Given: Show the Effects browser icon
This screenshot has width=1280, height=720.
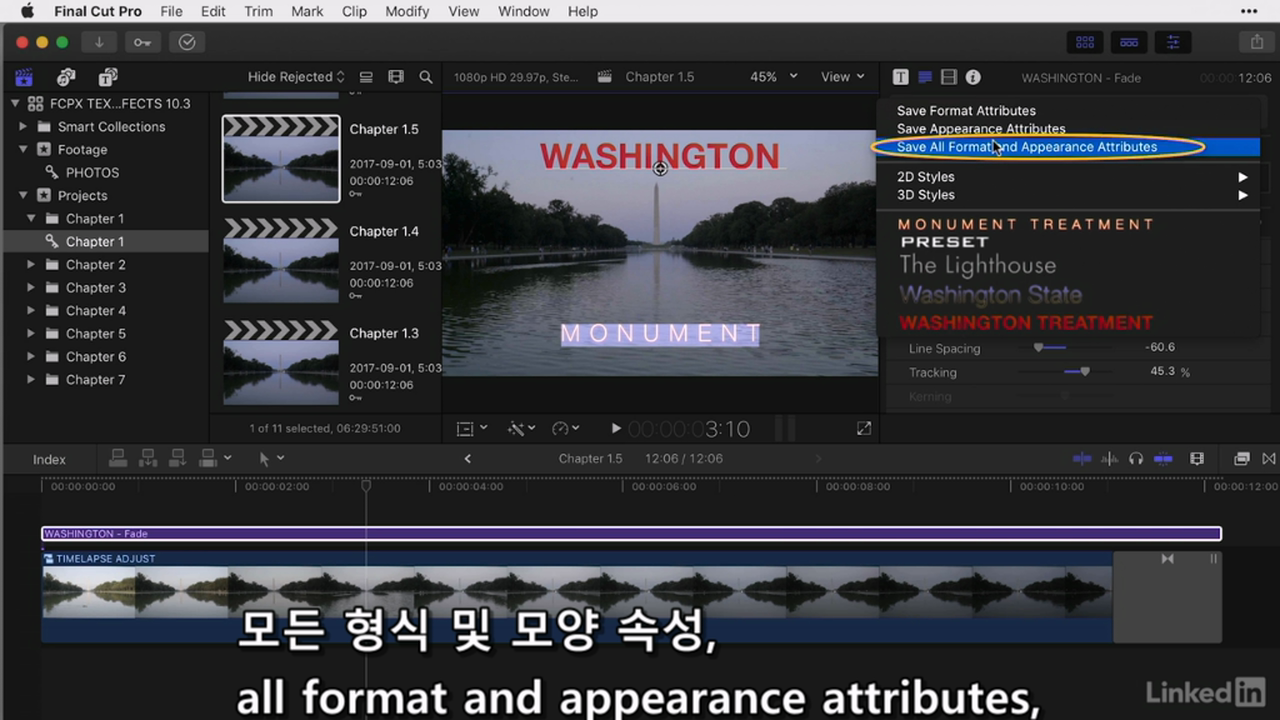Looking at the screenshot, I should (x=1241, y=458).
